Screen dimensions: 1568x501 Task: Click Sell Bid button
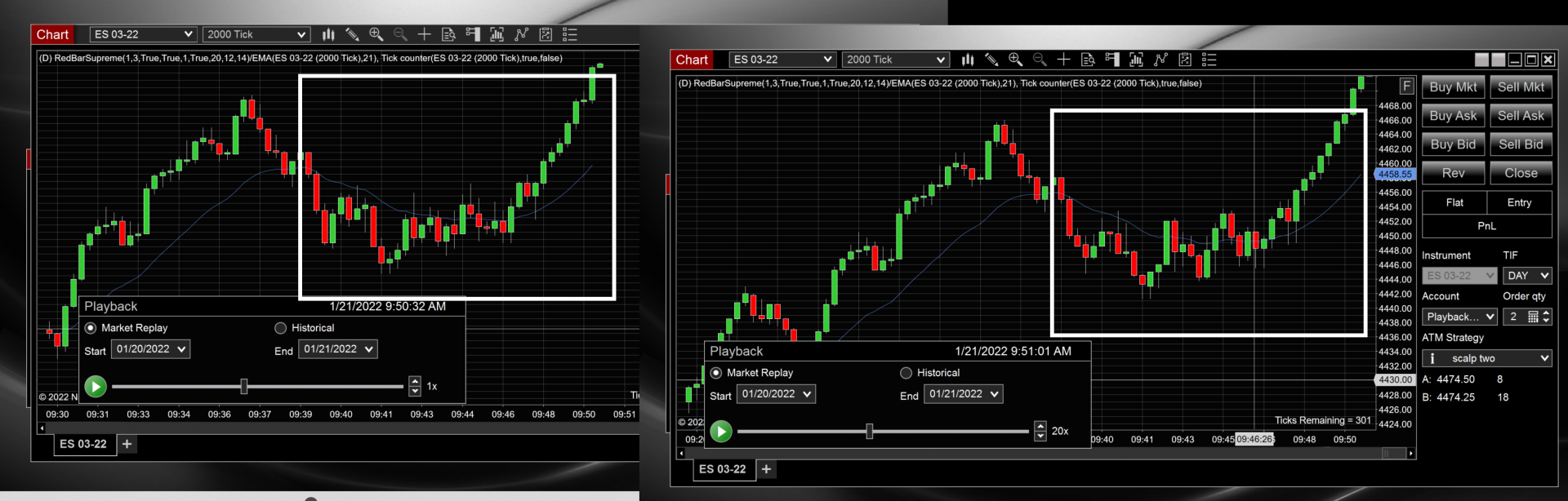1521,144
